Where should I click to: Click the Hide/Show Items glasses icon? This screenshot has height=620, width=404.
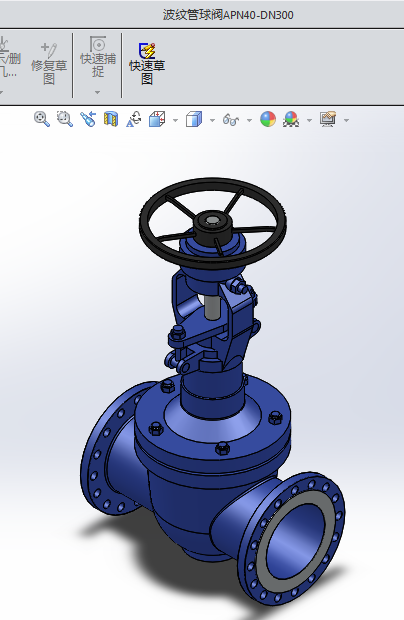pyautogui.click(x=231, y=119)
